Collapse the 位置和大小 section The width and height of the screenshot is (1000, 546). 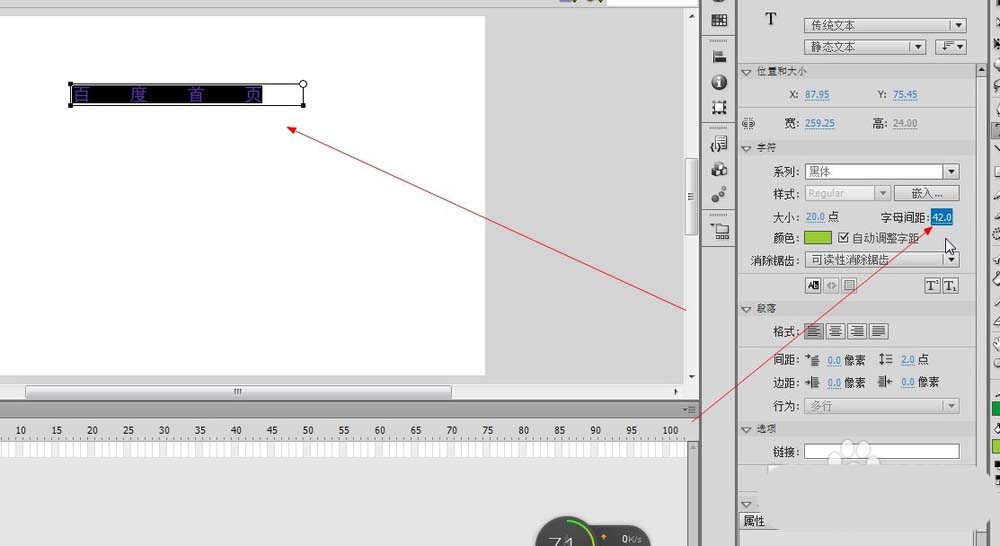[x=746, y=72]
